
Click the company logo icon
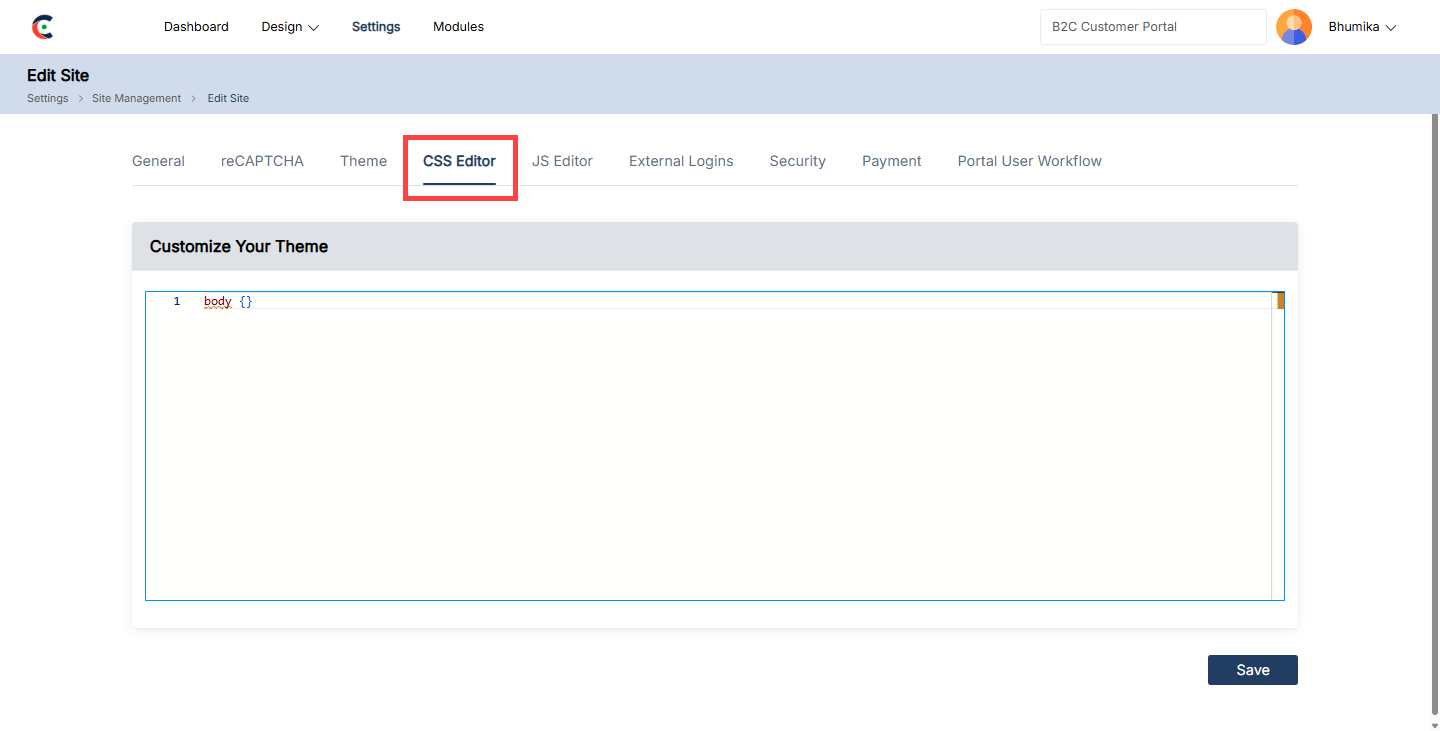pos(42,27)
